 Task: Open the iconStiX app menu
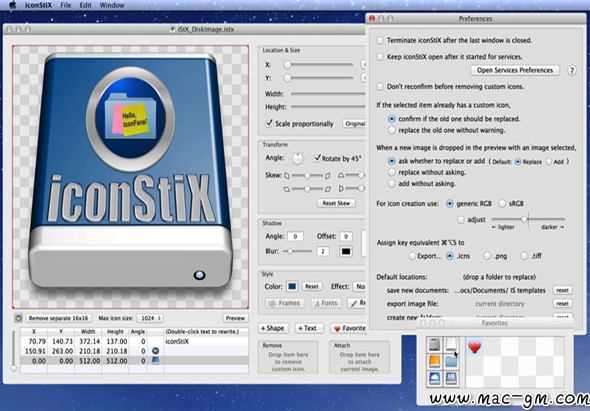(38, 5)
